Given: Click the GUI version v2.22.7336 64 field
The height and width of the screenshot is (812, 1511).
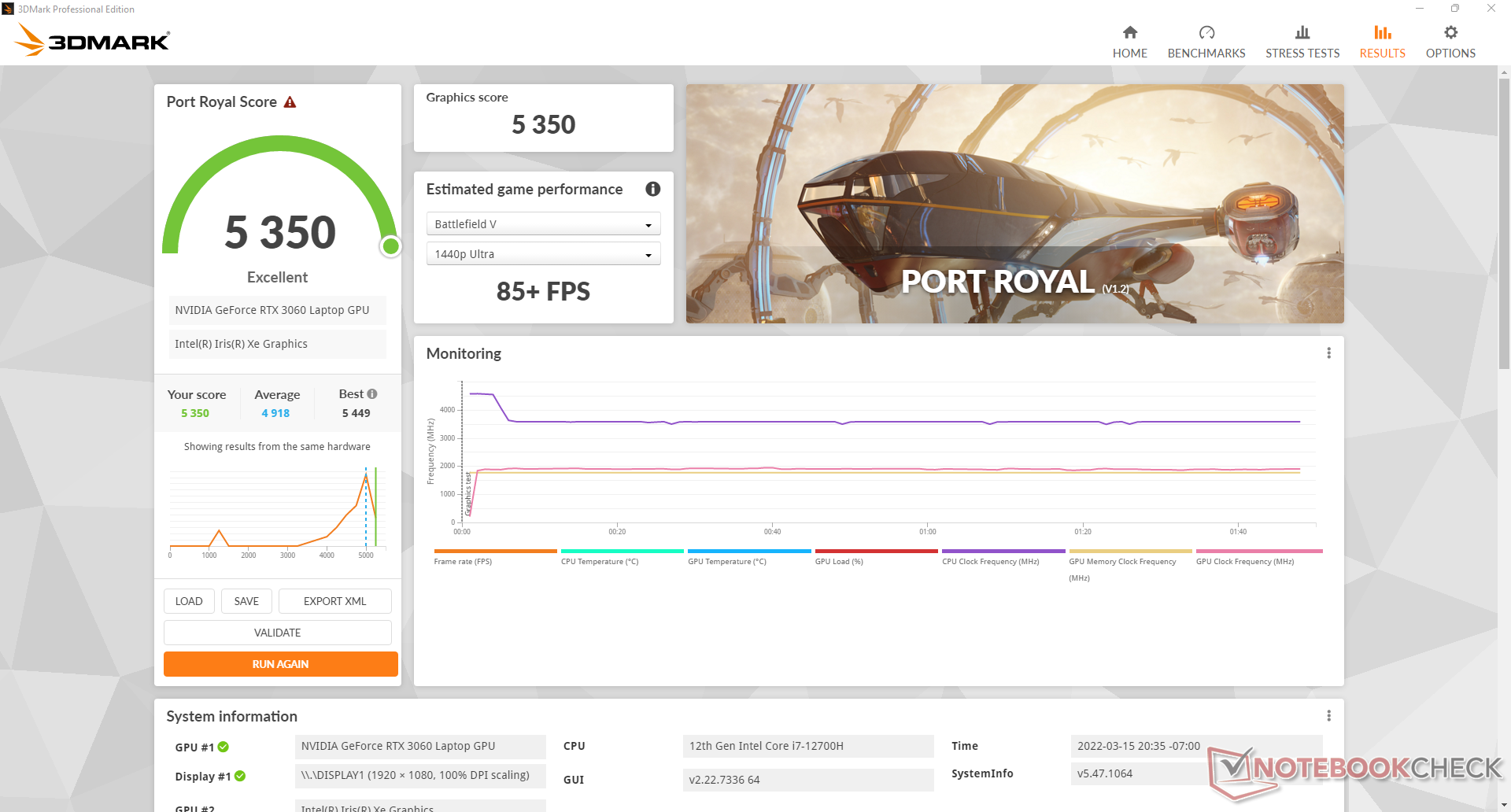Looking at the screenshot, I should coord(808,780).
